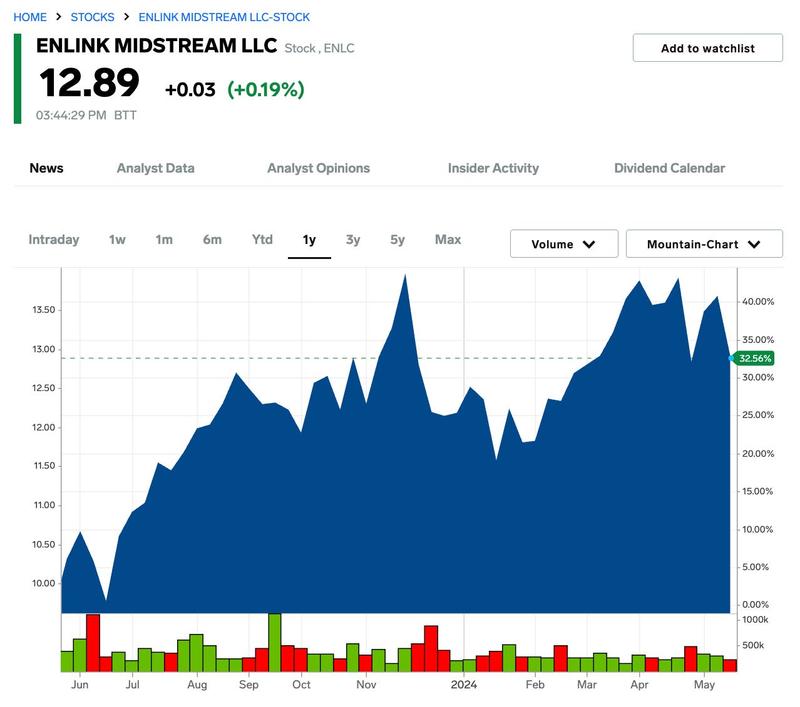Click the tallest red volume bar in June

(x=93, y=643)
